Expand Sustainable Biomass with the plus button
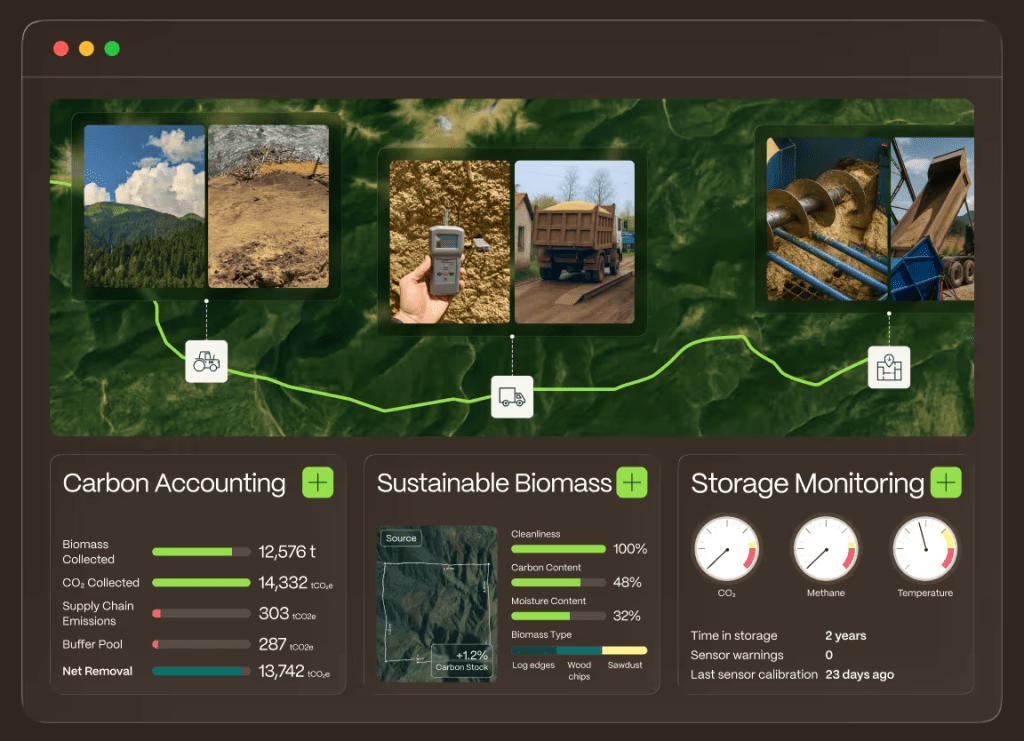The image size is (1024, 741). coord(631,483)
